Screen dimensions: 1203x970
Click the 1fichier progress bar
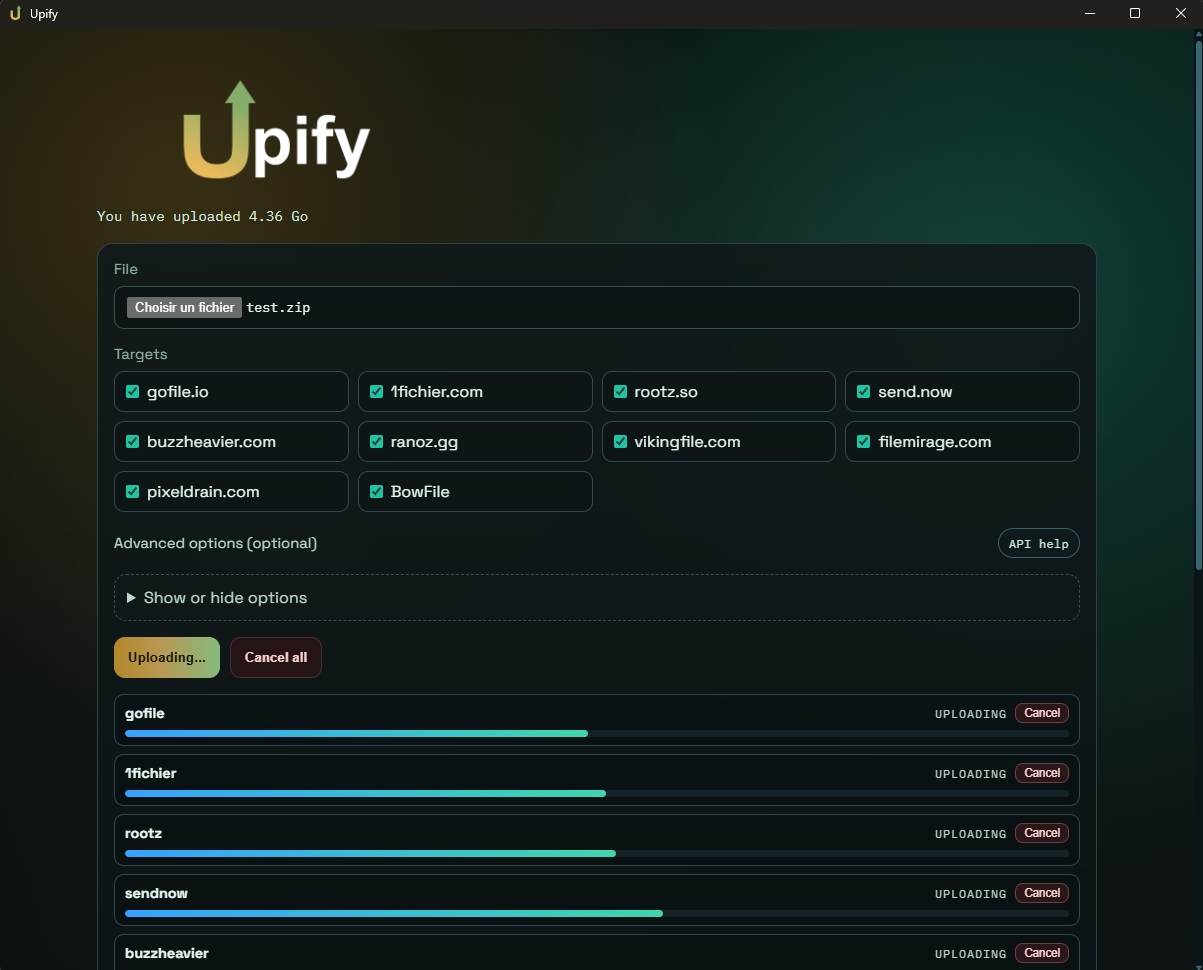tap(597, 794)
